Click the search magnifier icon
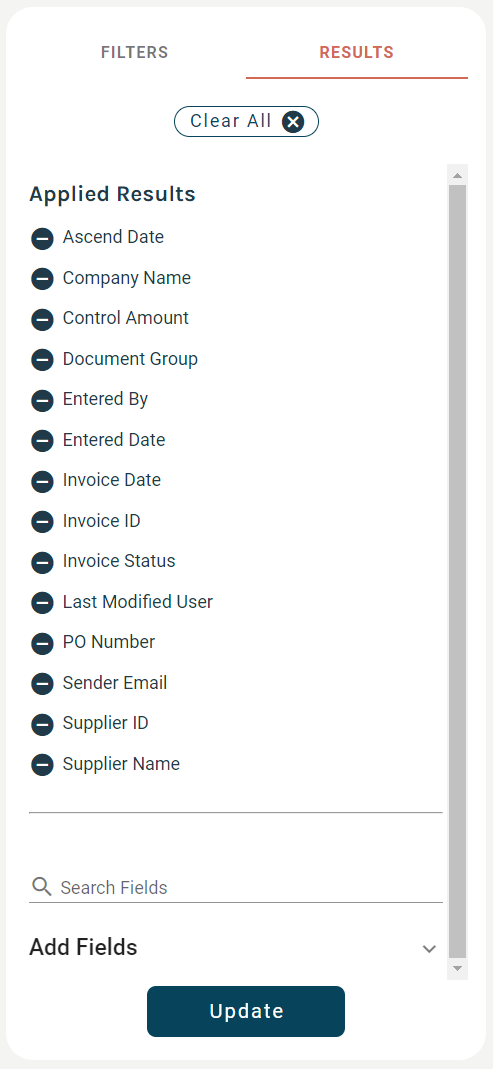493x1069 pixels. 42,886
